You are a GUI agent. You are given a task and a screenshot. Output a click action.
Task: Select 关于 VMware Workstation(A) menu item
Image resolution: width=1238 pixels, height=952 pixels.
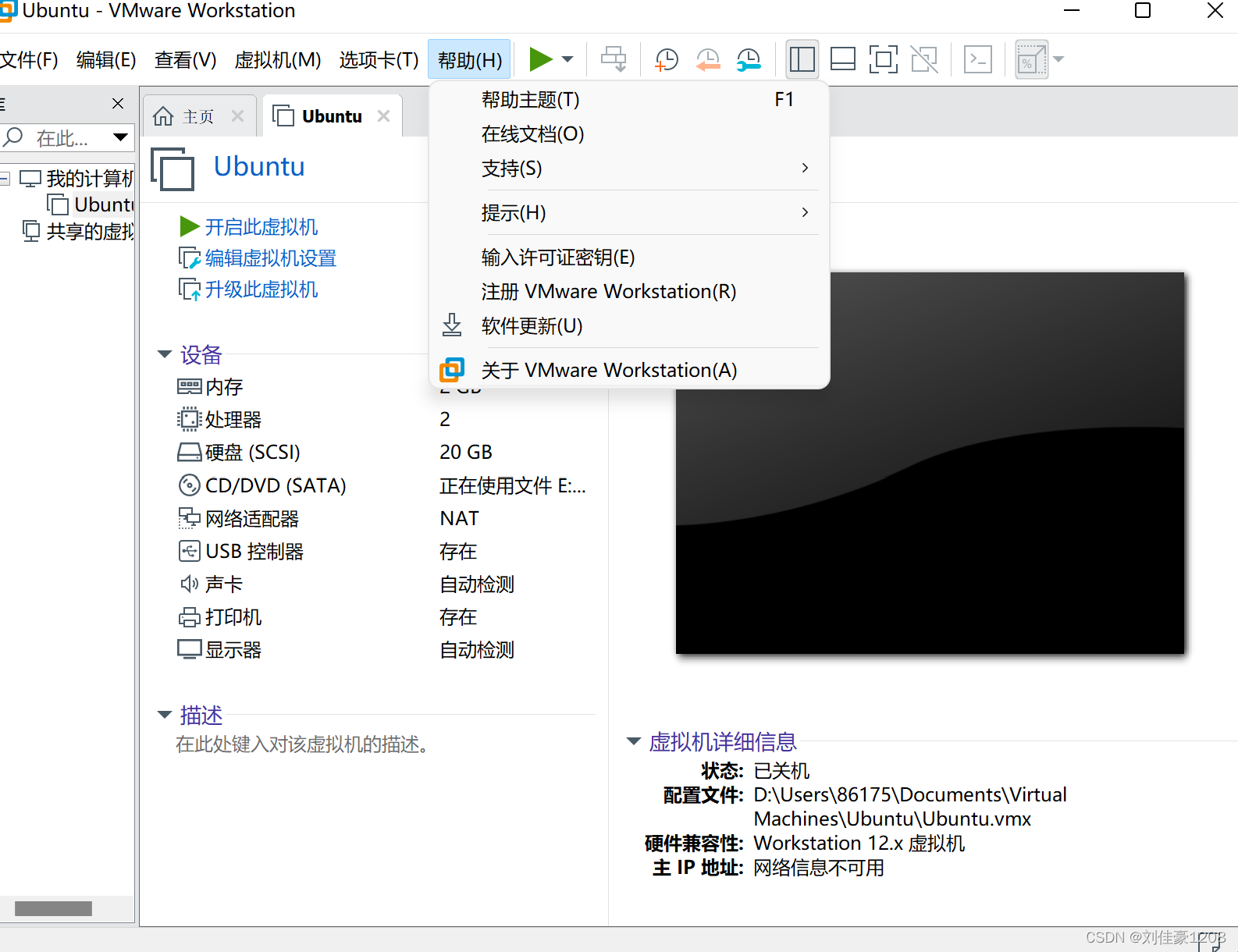[x=609, y=370]
